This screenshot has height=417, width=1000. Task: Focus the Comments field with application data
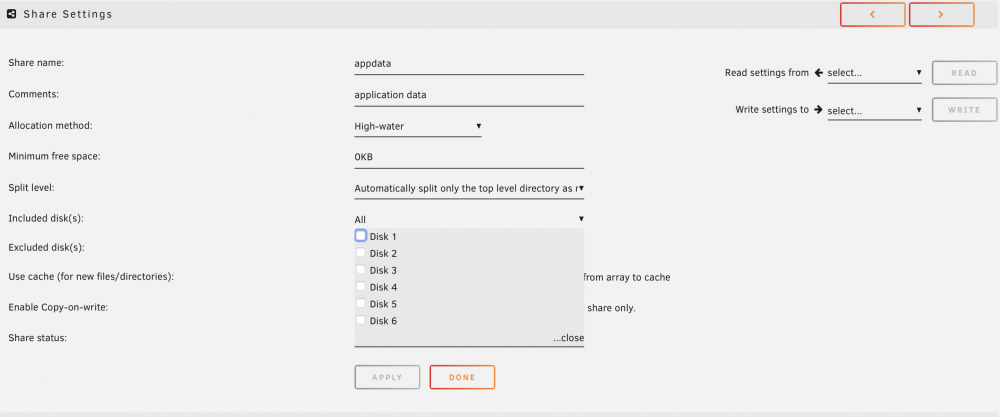(x=469, y=96)
